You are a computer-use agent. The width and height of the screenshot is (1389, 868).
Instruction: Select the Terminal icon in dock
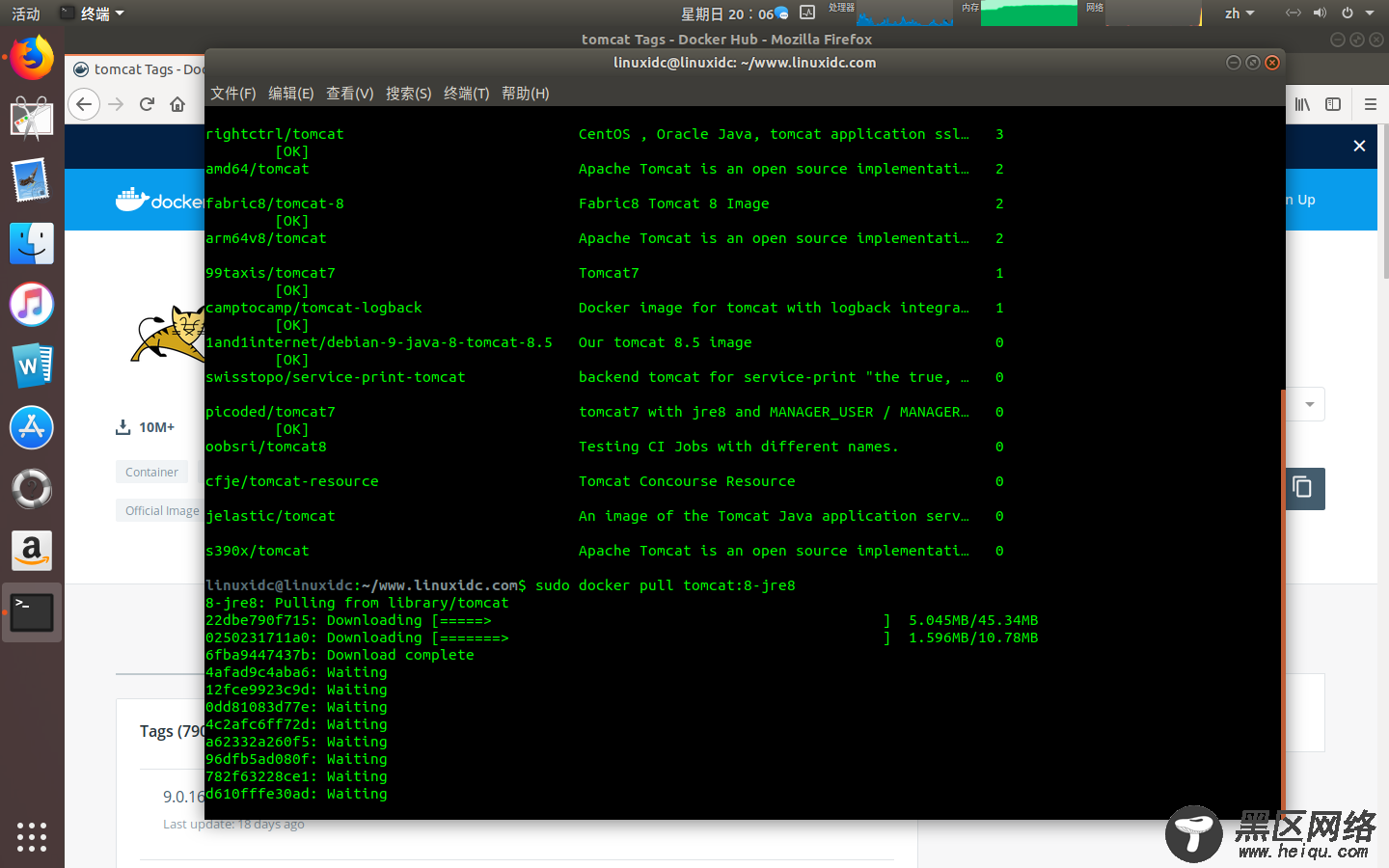(32, 612)
